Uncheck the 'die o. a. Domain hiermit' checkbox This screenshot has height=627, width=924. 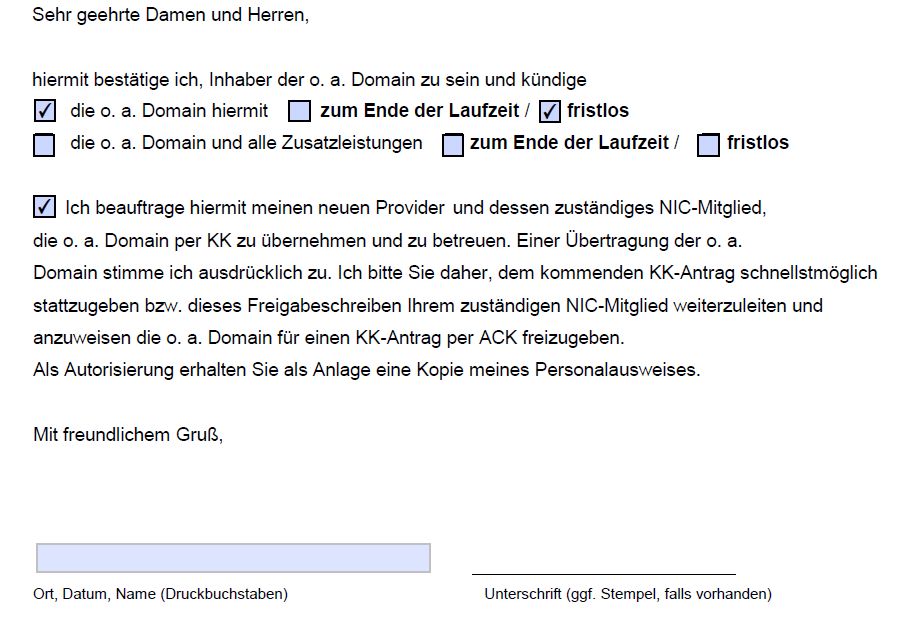pos(45,111)
